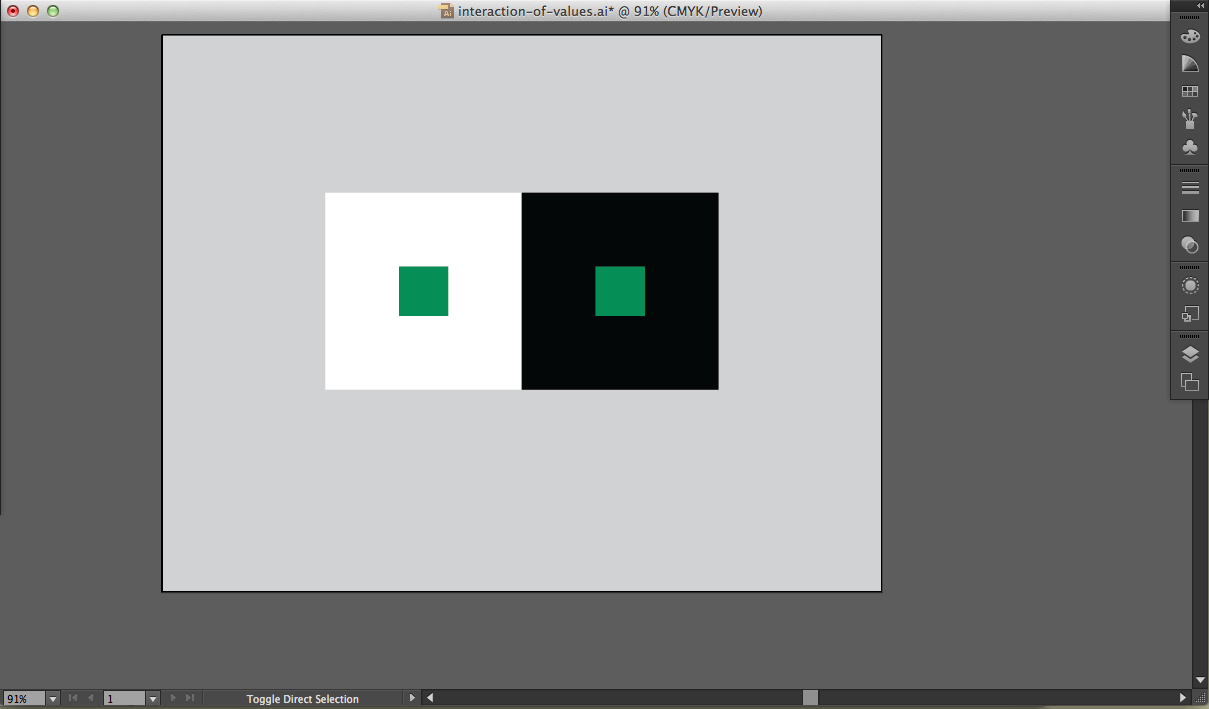The width and height of the screenshot is (1209, 709).
Task: Open the Swatches panel grid icon
Action: pyautogui.click(x=1190, y=92)
